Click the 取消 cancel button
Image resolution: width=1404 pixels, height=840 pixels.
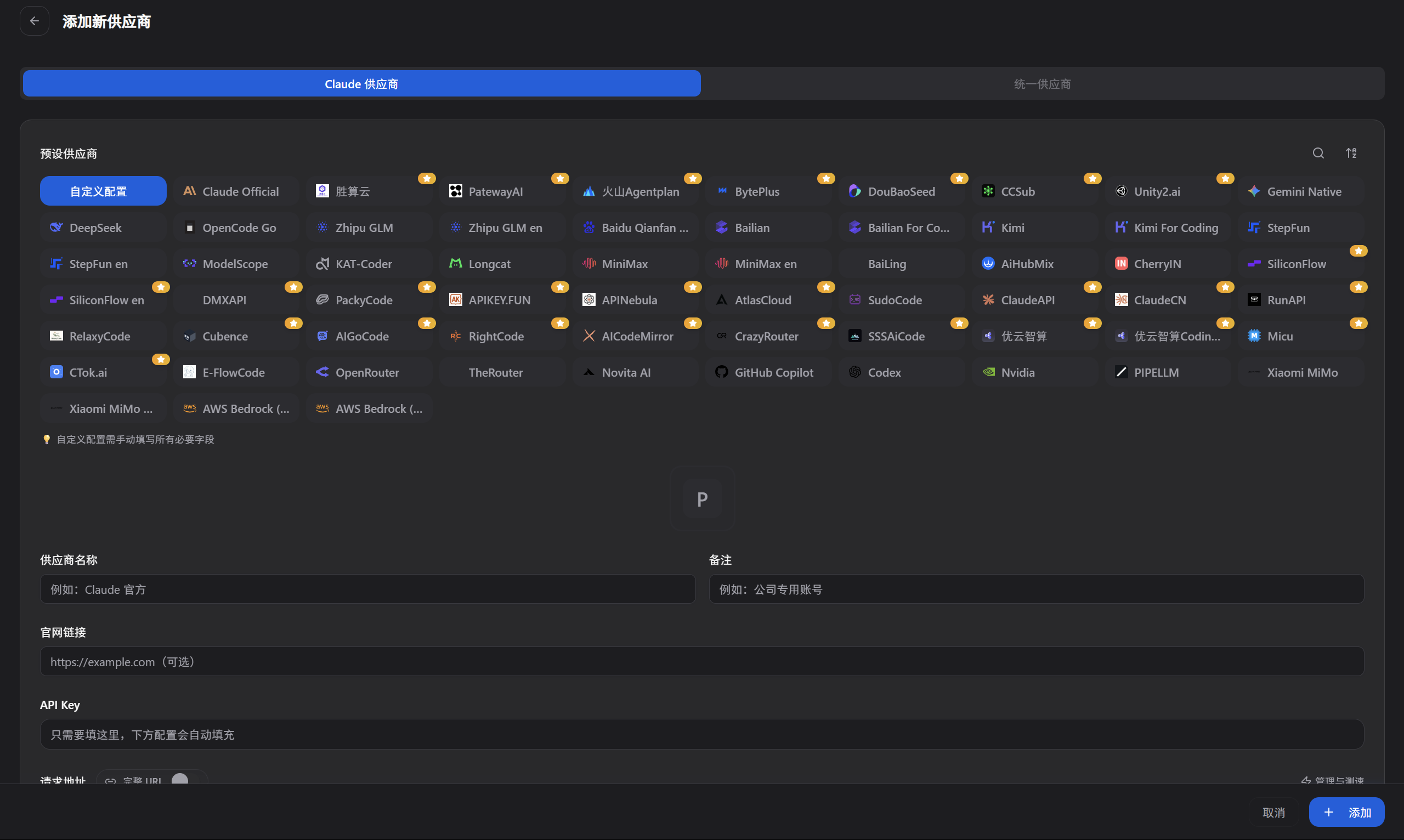pyautogui.click(x=1273, y=812)
